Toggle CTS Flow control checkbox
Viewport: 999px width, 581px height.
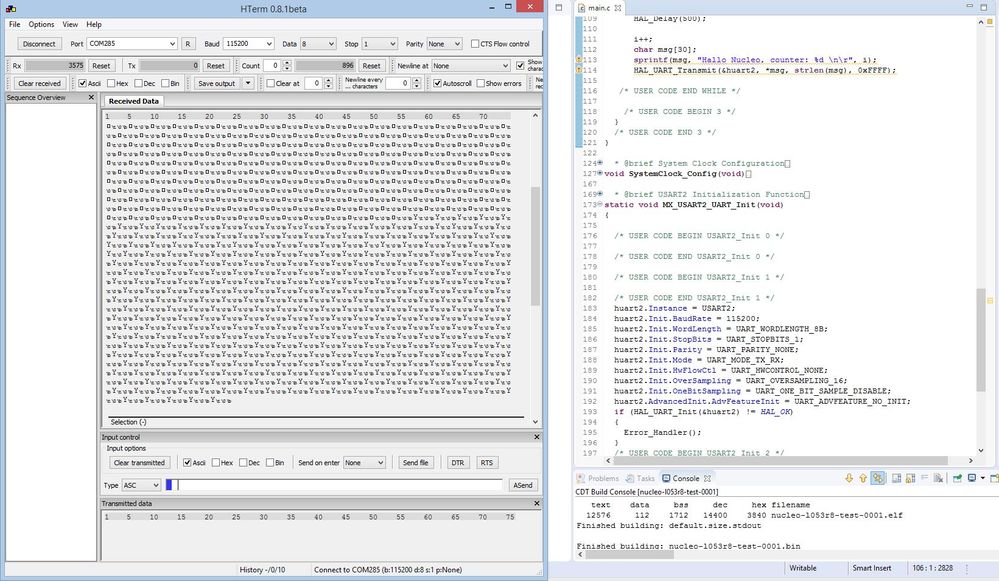(475, 44)
